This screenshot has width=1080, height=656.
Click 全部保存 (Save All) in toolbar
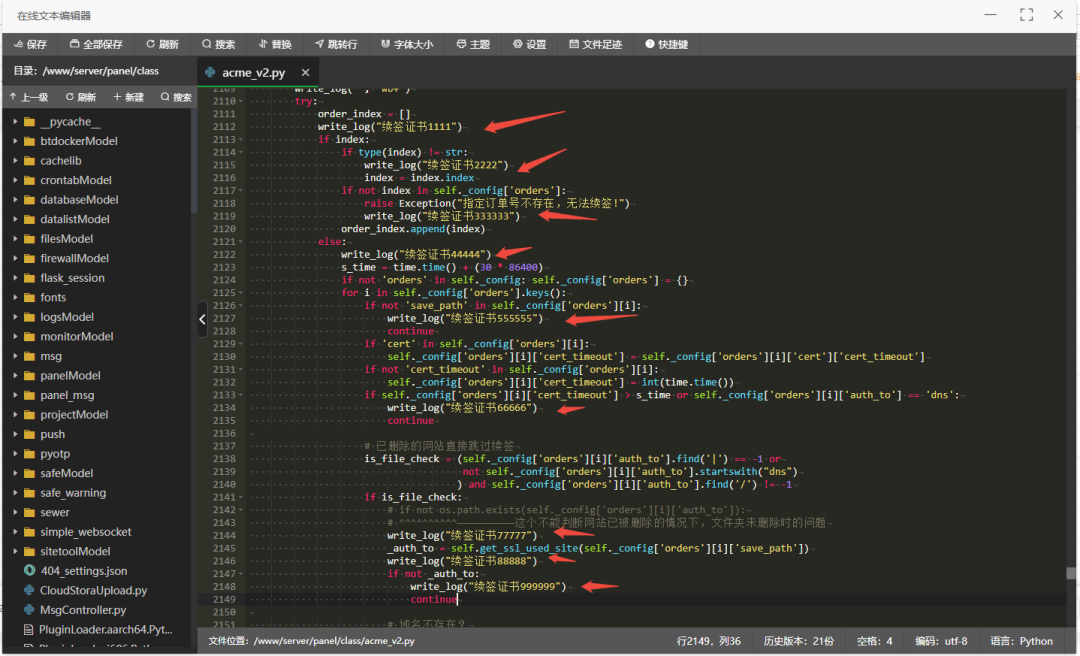96,44
